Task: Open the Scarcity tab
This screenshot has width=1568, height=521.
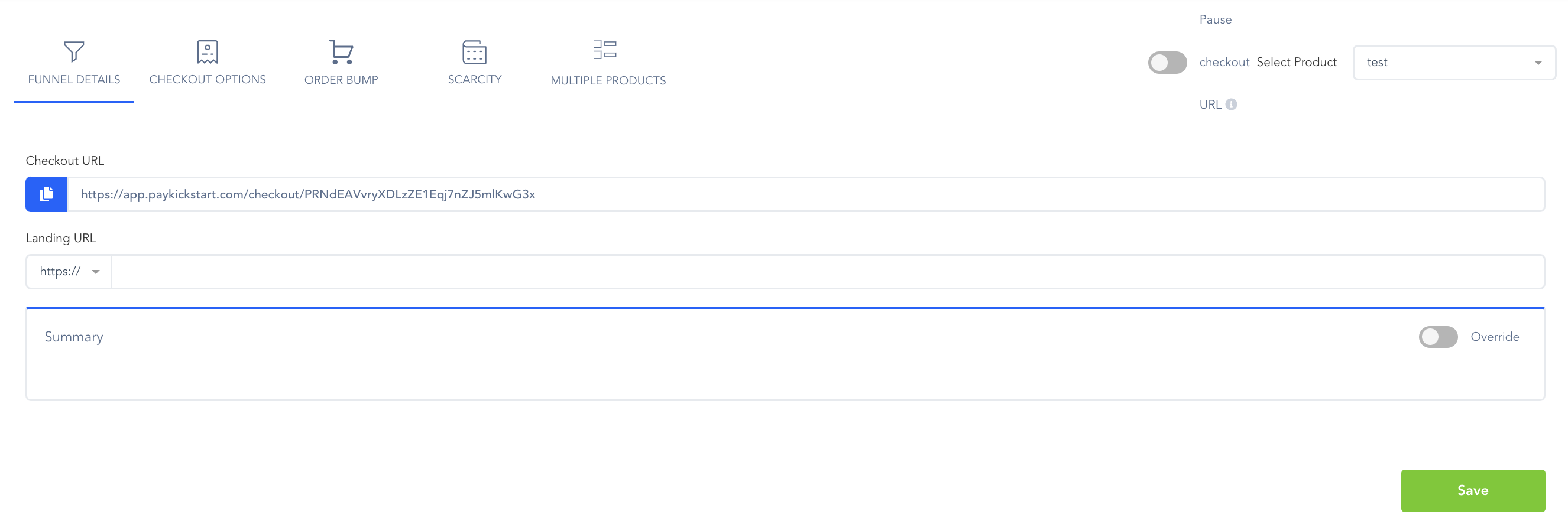Action: pyautogui.click(x=474, y=80)
